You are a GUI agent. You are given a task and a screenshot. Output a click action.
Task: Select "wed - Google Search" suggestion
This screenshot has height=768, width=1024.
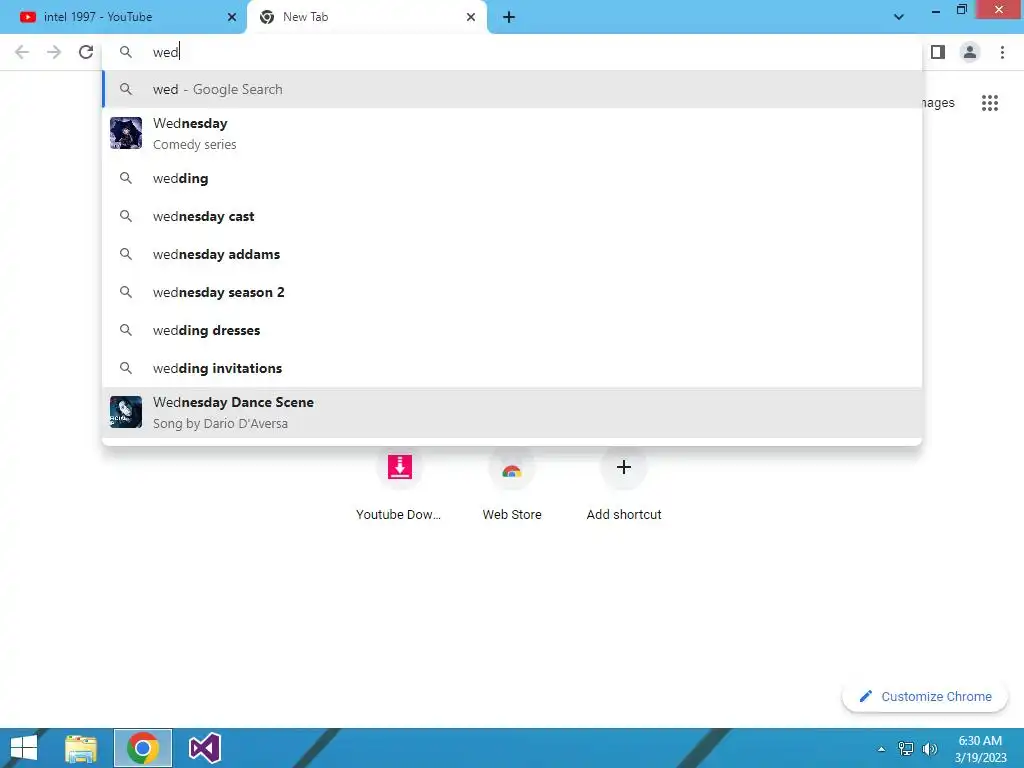[x=512, y=89]
